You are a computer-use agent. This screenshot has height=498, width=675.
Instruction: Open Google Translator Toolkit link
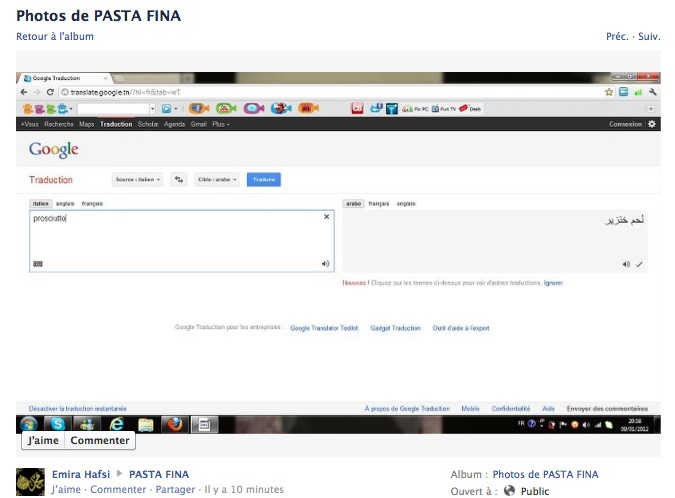point(324,328)
